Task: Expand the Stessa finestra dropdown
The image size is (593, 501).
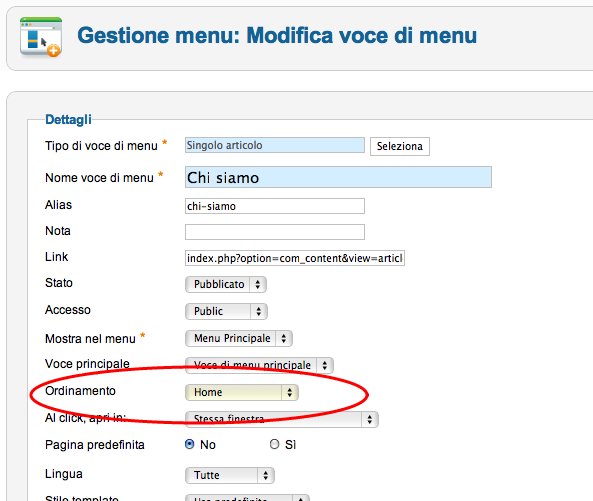Action: coord(282,419)
